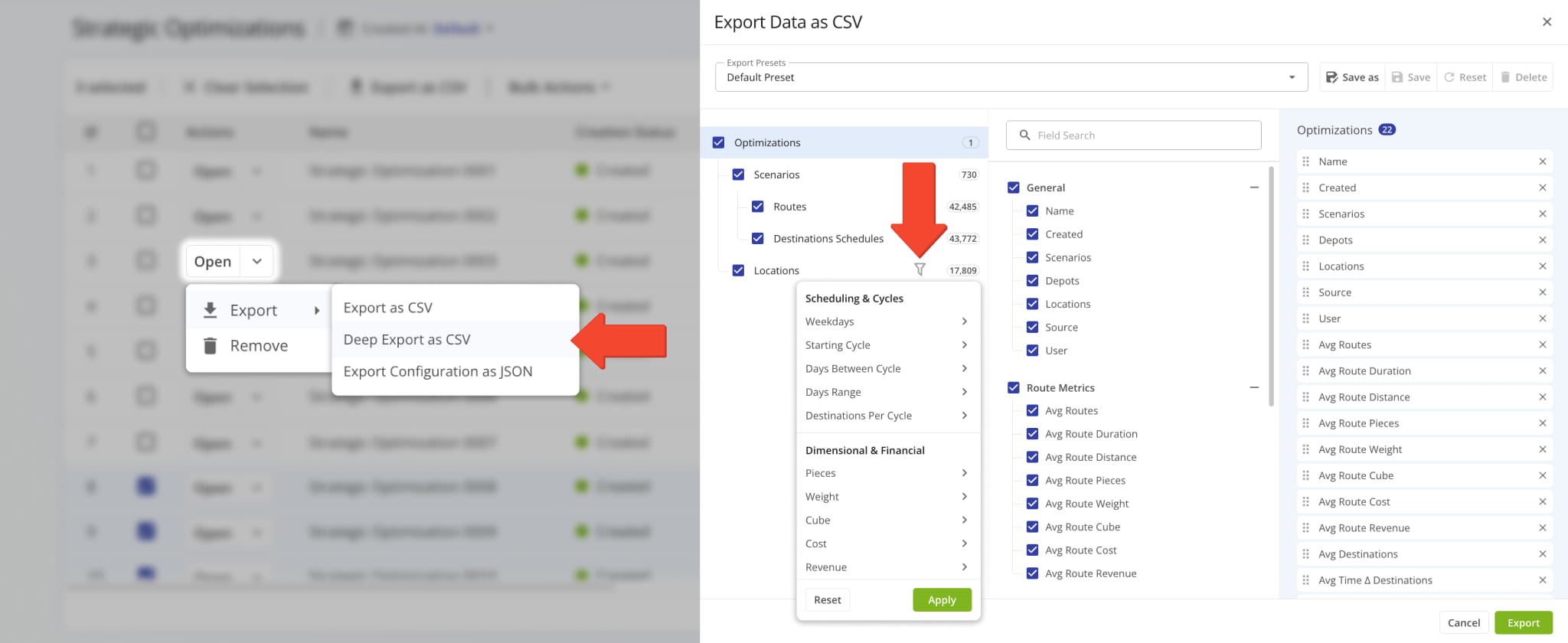Click the Save as preset icon button
Screen dimensions: 1568x643
click(x=1352, y=77)
